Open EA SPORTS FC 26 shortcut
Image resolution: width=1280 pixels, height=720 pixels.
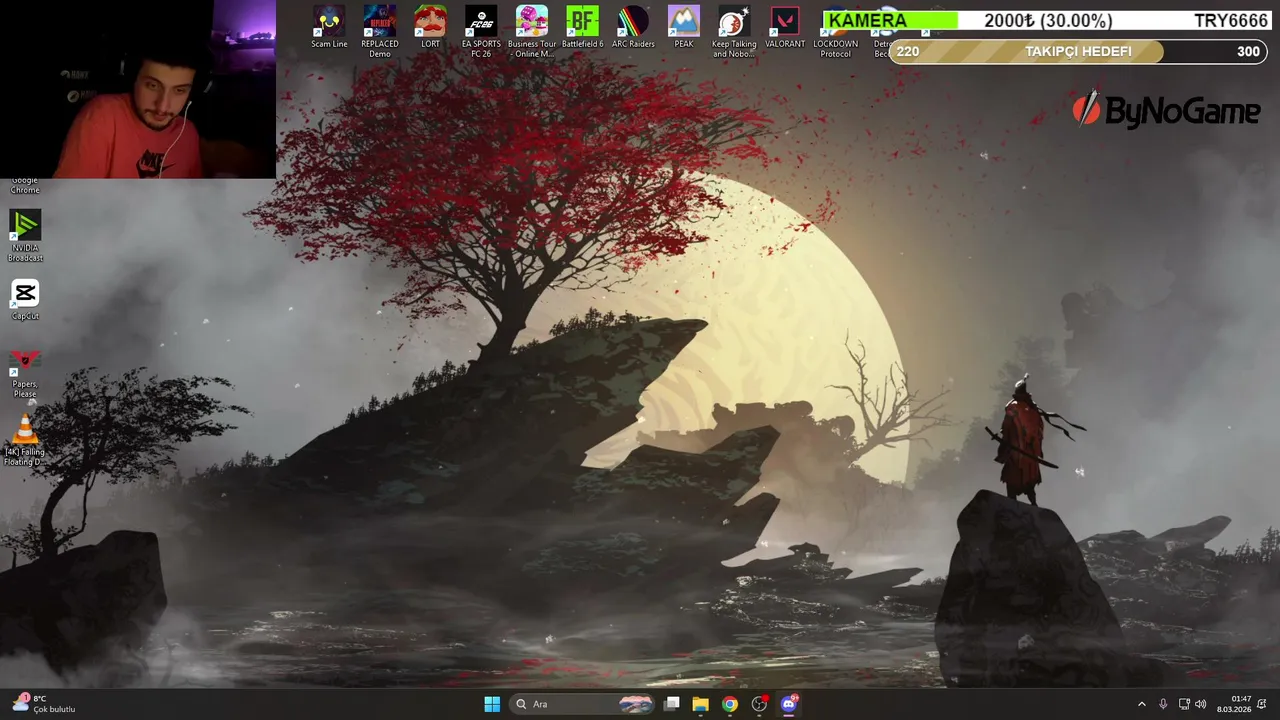(481, 30)
